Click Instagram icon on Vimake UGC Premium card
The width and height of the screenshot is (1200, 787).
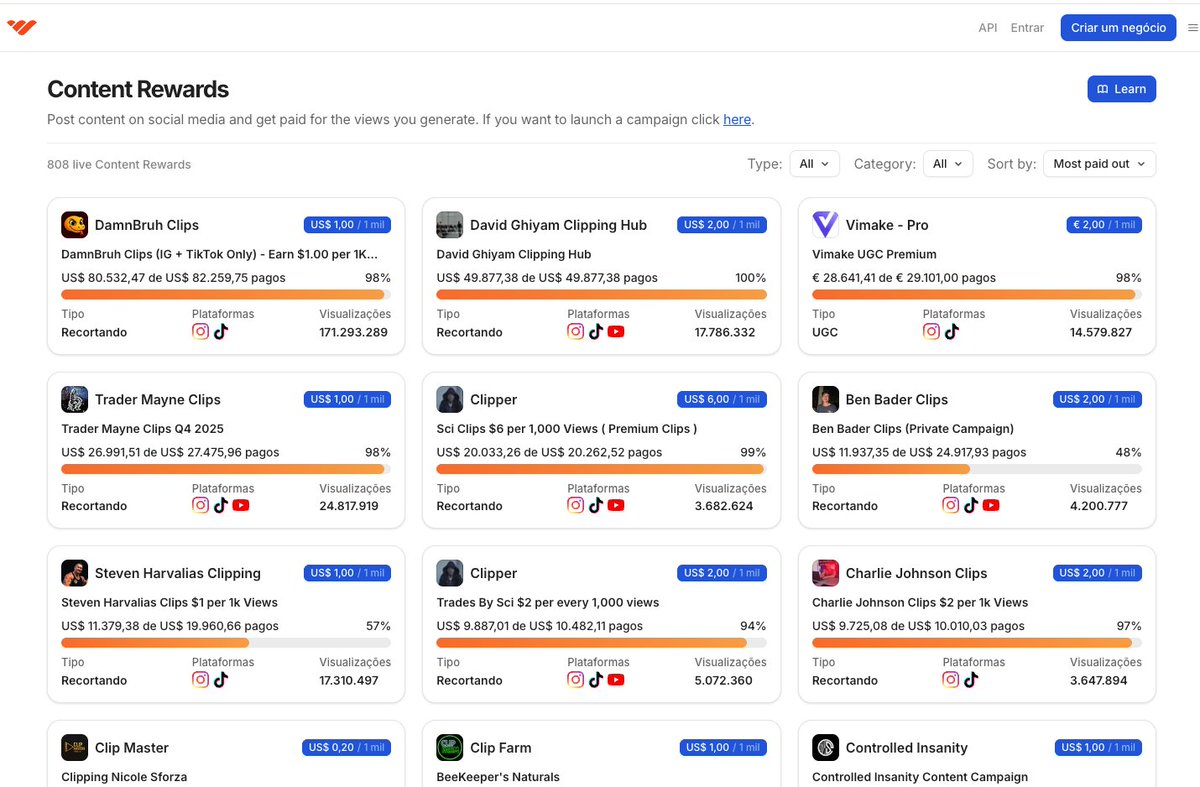(931, 332)
